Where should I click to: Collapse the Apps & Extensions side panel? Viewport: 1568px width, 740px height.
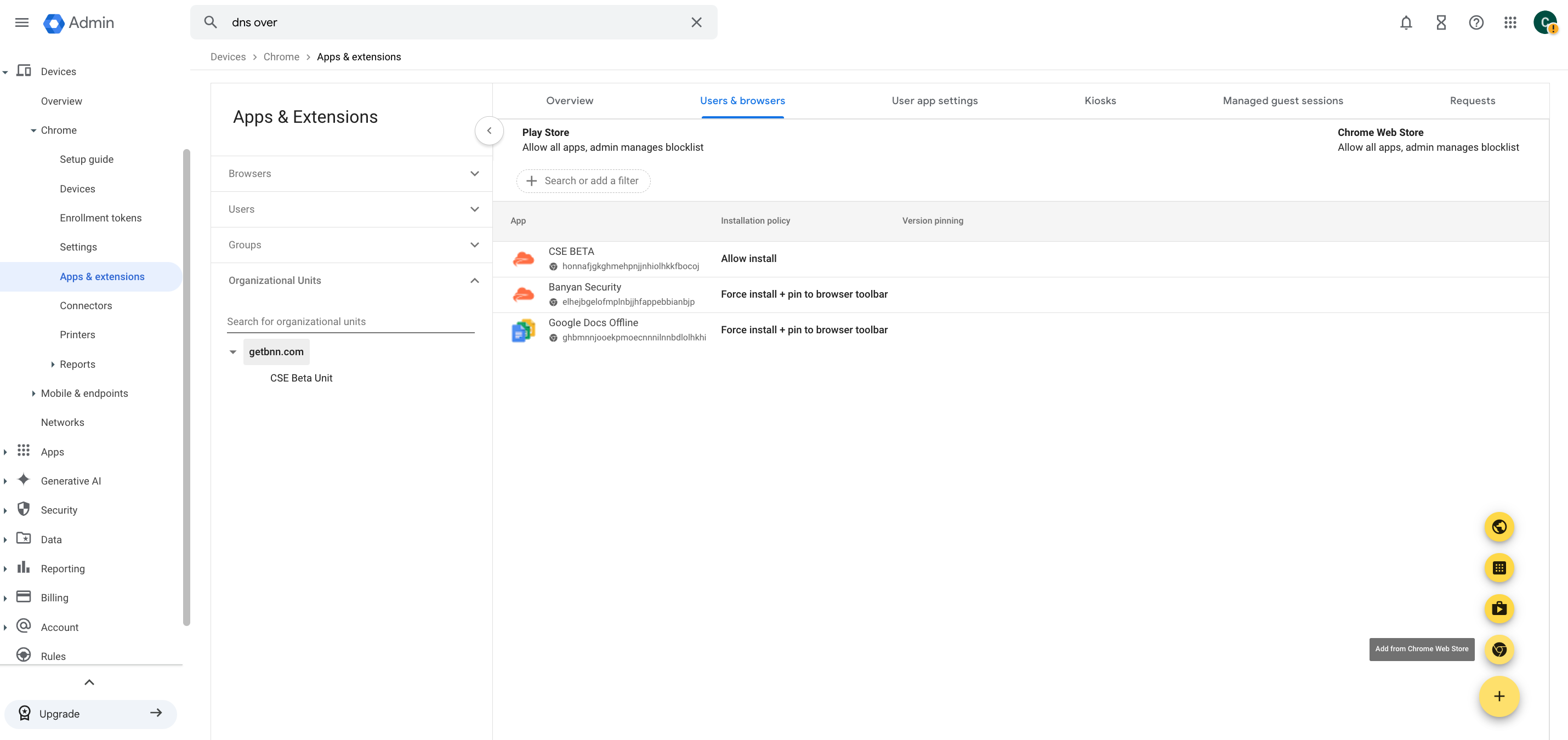pyautogui.click(x=489, y=130)
